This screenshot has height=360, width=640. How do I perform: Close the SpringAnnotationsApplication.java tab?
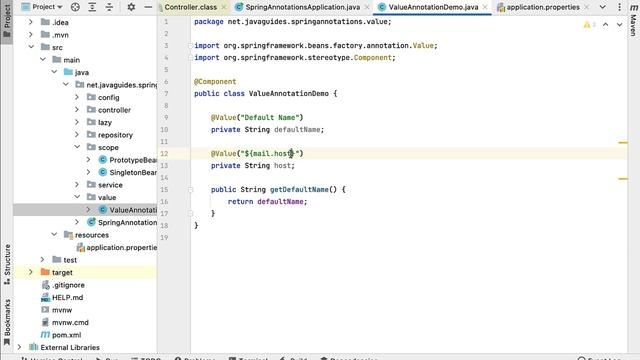point(367,7)
